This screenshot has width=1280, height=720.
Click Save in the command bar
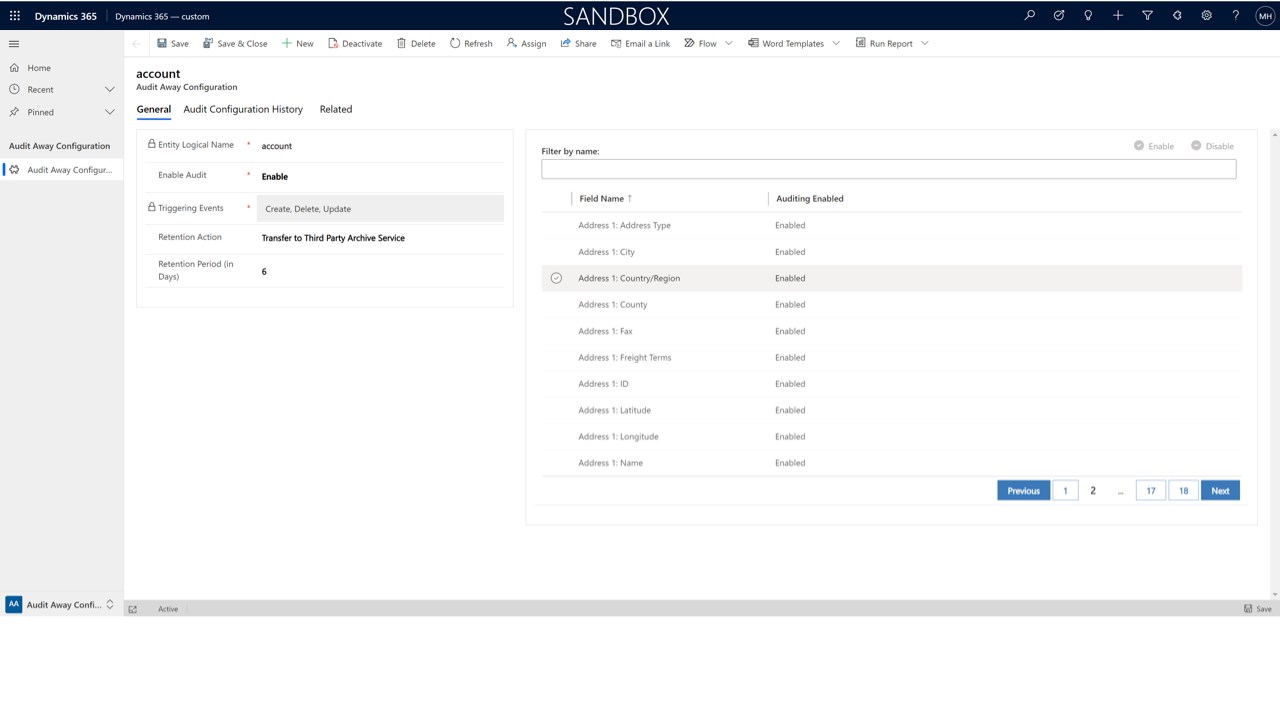click(173, 44)
